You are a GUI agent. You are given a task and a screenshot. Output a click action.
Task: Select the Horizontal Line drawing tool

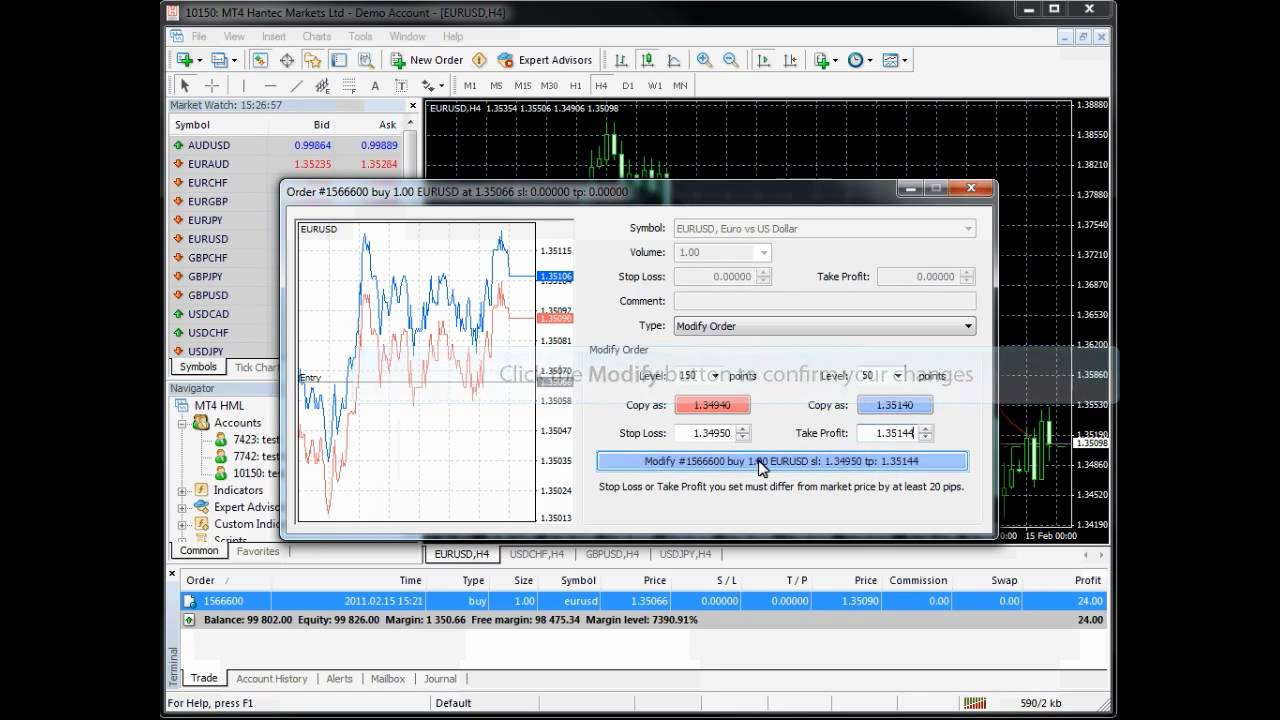point(270,86)
